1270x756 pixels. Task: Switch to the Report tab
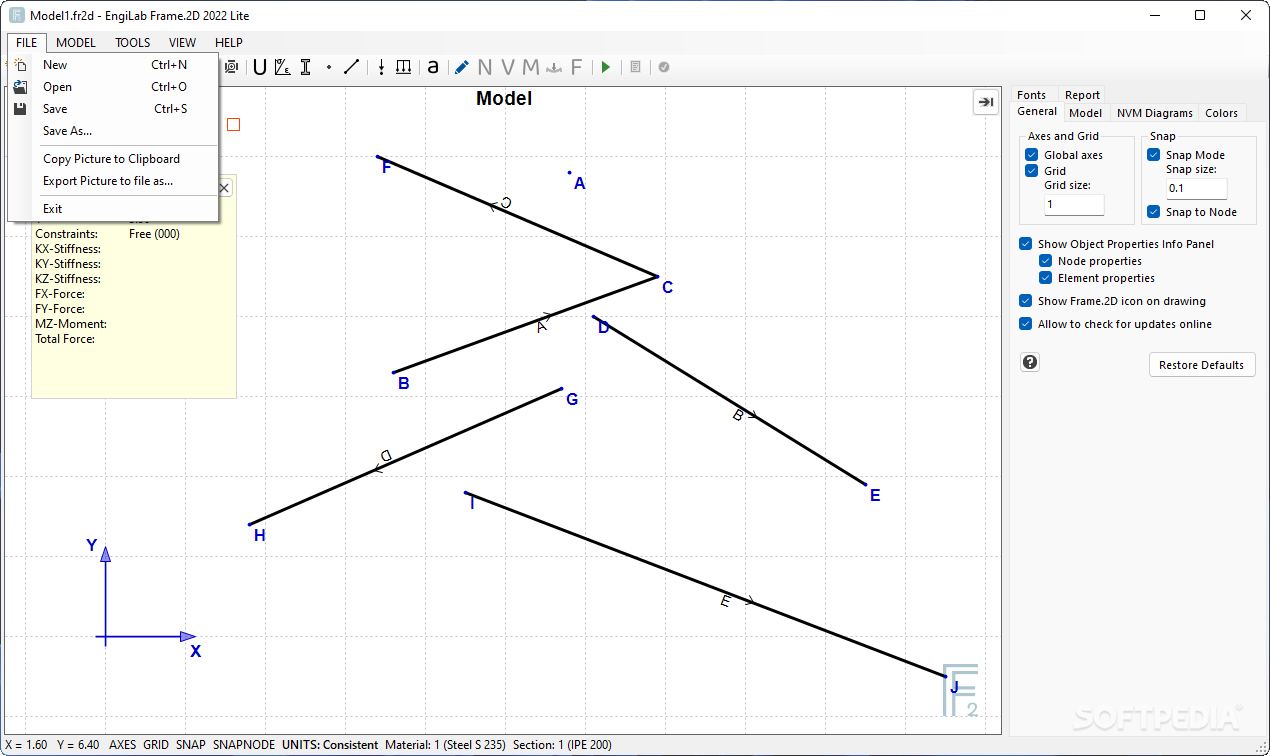[1082, 95]
